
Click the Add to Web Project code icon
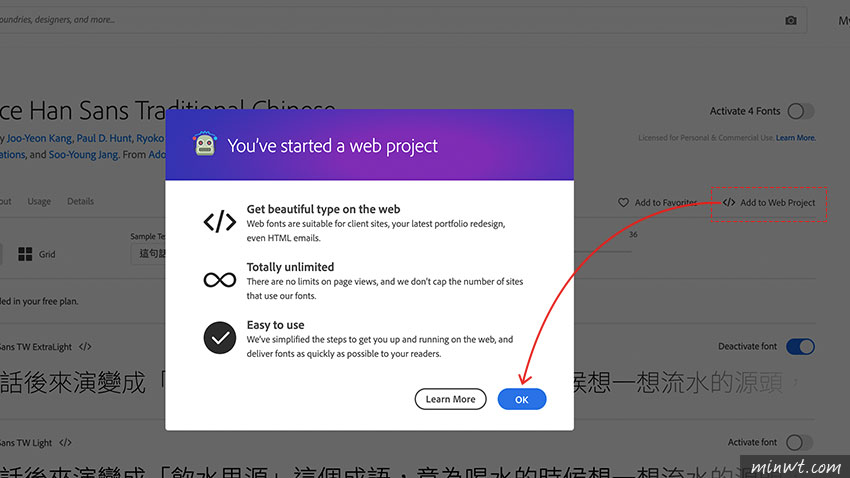coord(729,202)
